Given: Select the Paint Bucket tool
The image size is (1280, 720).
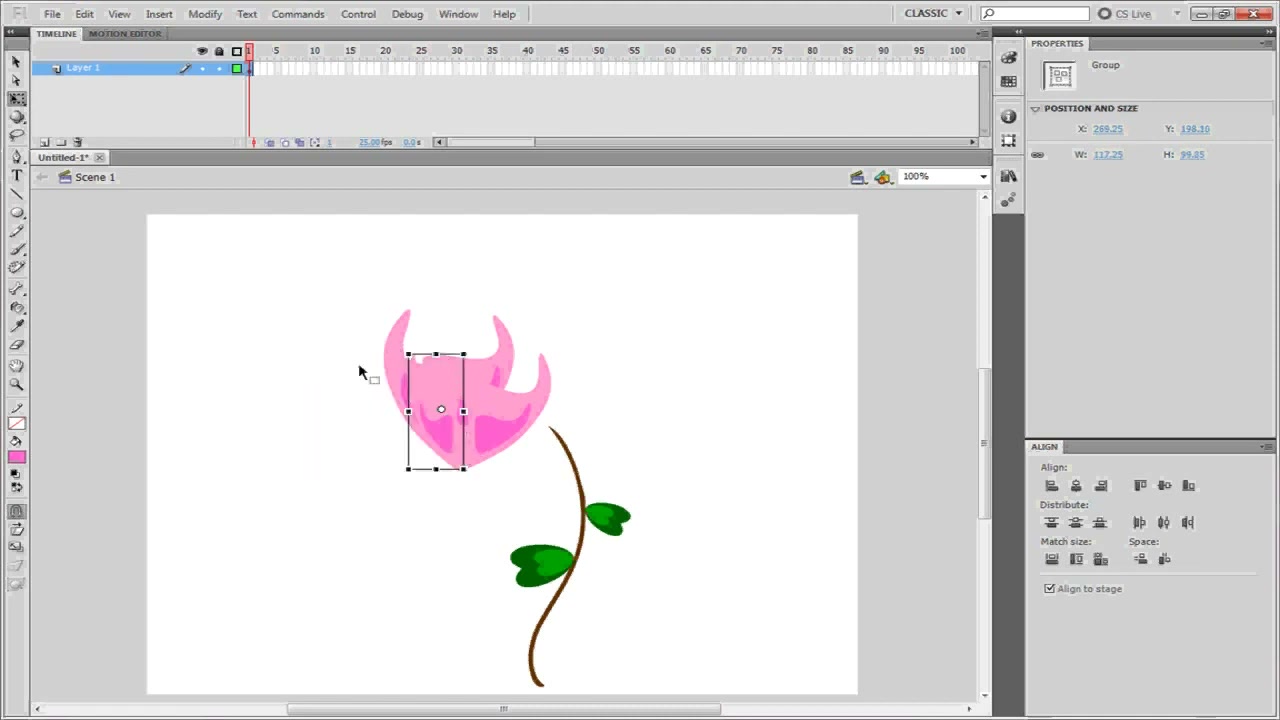Looking at the screenshot, I should 16,308.
